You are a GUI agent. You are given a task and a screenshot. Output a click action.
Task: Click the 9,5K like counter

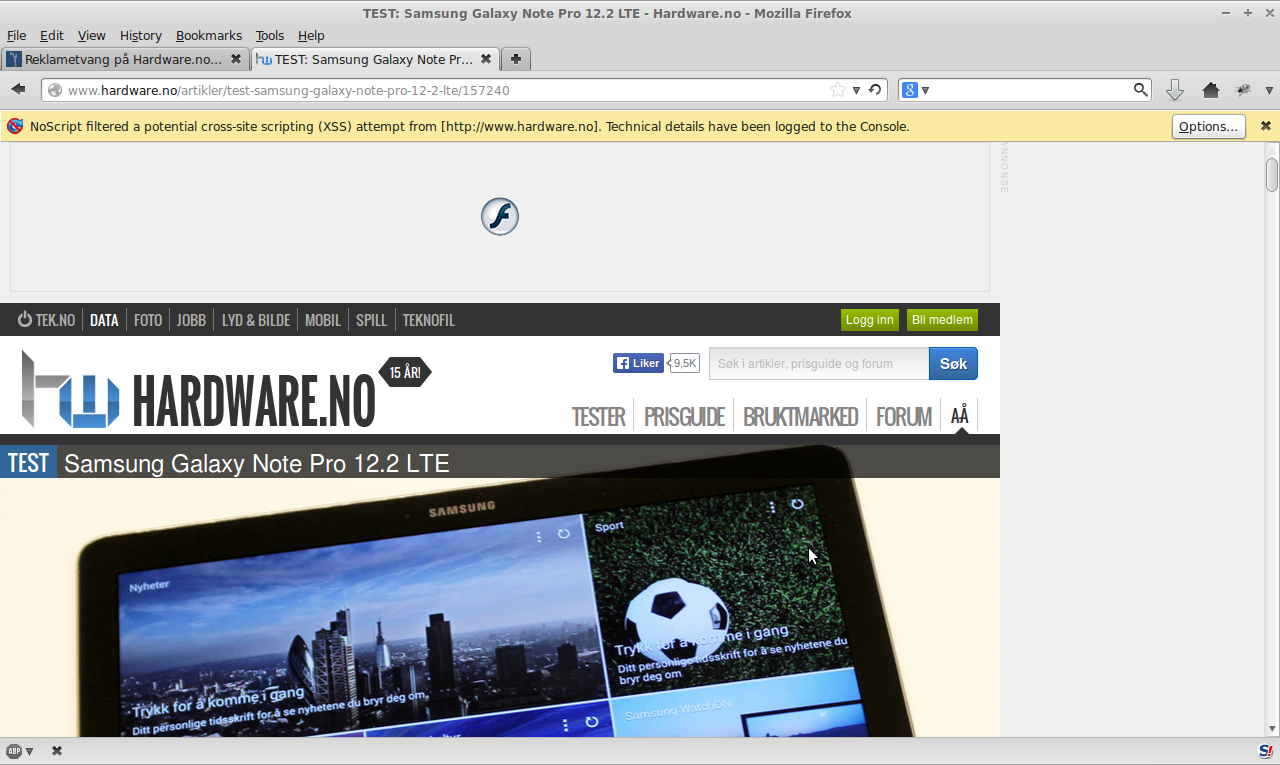[x=684, y=363]
